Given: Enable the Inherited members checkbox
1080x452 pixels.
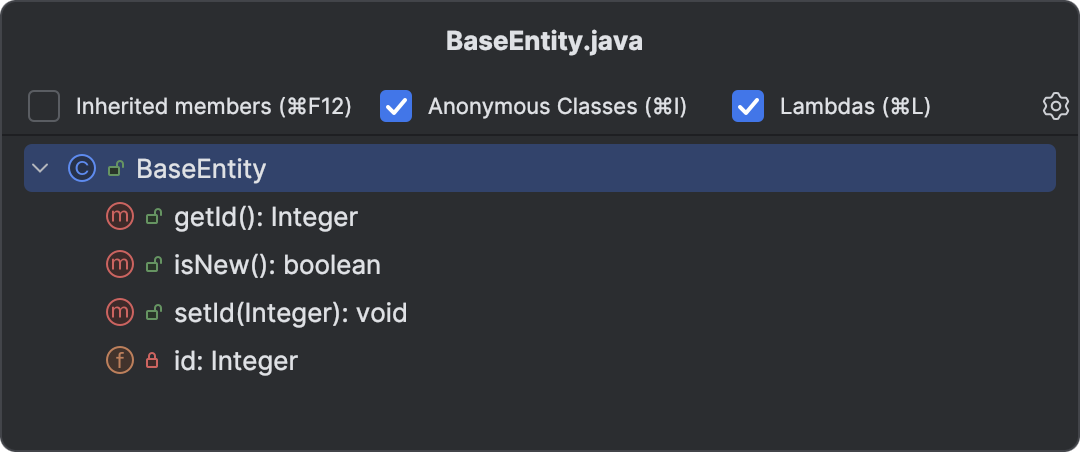Looking at the screenshot, I should pyautogui.click(x=44, y=106).
